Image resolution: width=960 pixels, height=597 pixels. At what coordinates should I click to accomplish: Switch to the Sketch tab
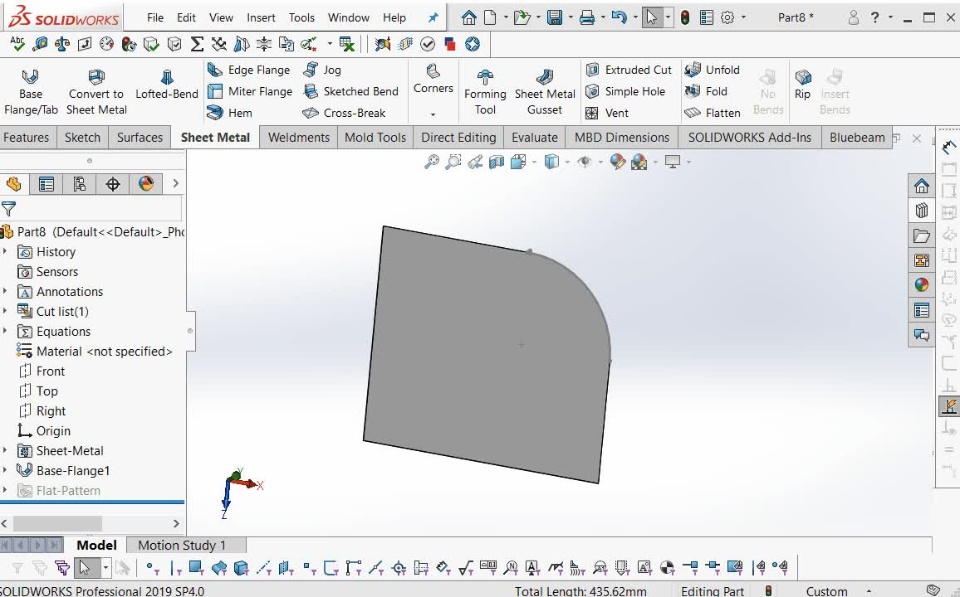click(83, 137)
